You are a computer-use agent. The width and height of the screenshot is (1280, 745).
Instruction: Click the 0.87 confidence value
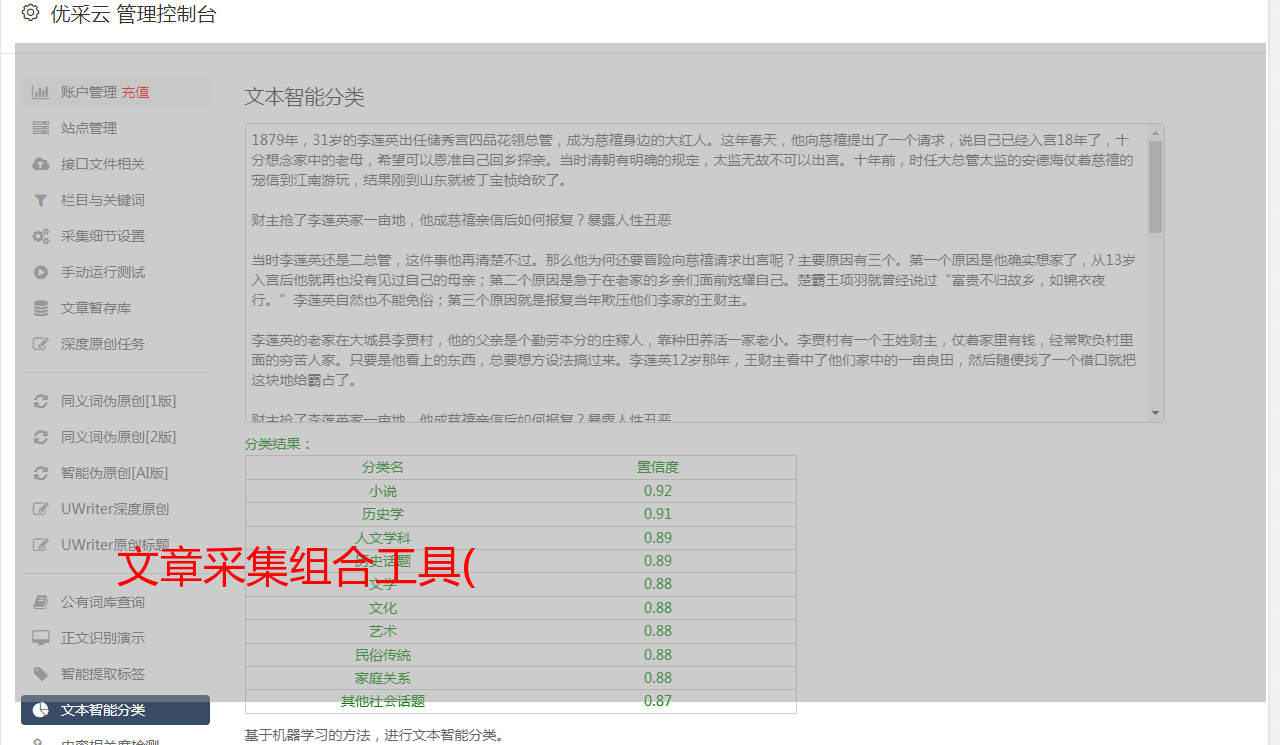click(658, 701)
